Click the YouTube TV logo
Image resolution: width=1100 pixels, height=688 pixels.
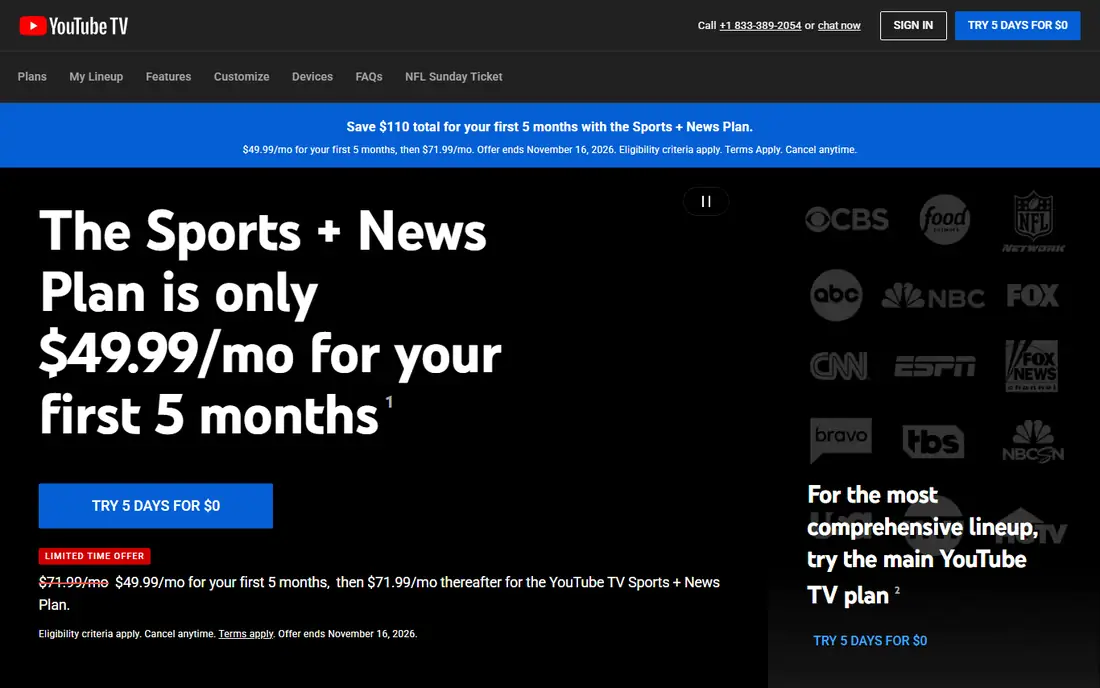pyautogui.click(x=74, y=26)
